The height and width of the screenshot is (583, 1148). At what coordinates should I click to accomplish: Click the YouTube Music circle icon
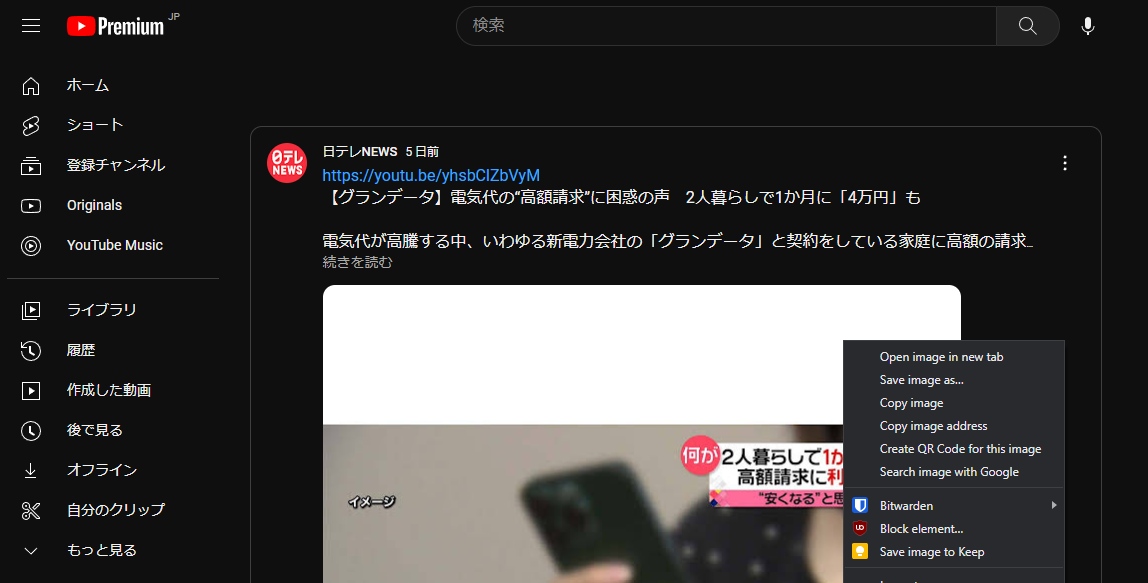[31, 246]
